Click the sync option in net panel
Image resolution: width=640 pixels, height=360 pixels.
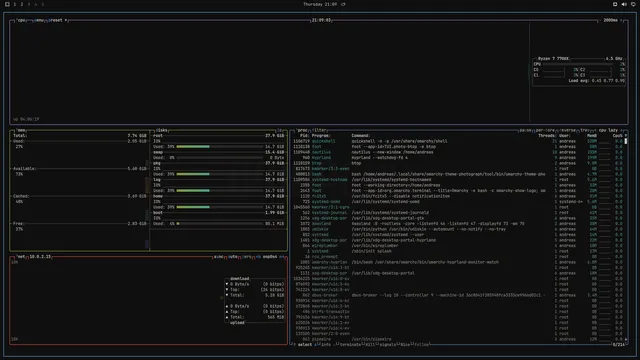pos(219,257)
